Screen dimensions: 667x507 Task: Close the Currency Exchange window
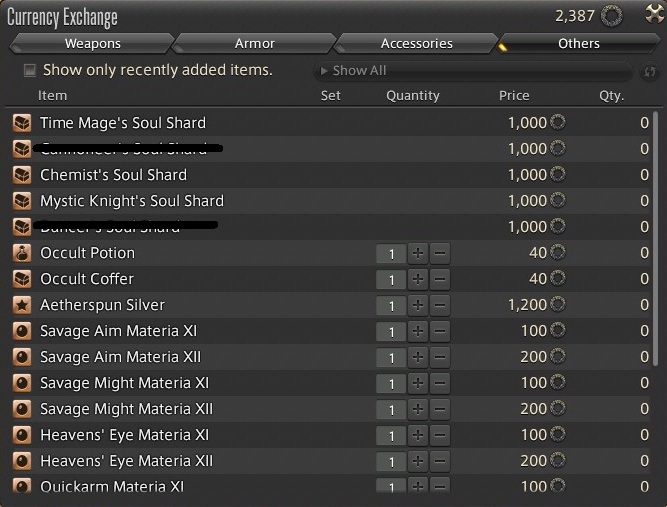[655, 14]
